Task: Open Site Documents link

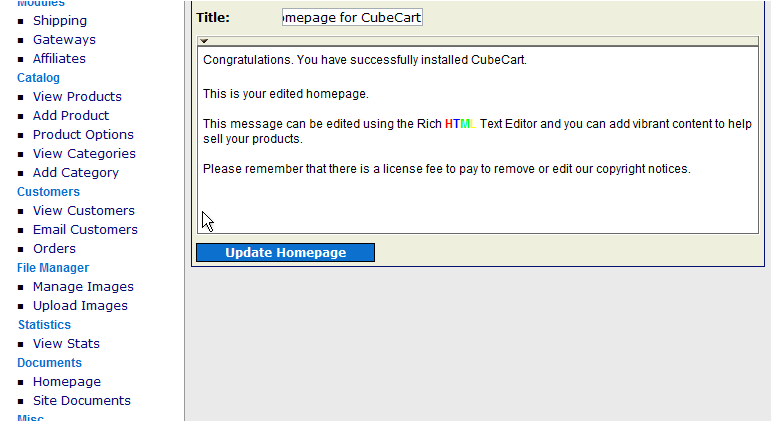Action: pos(82,400)
